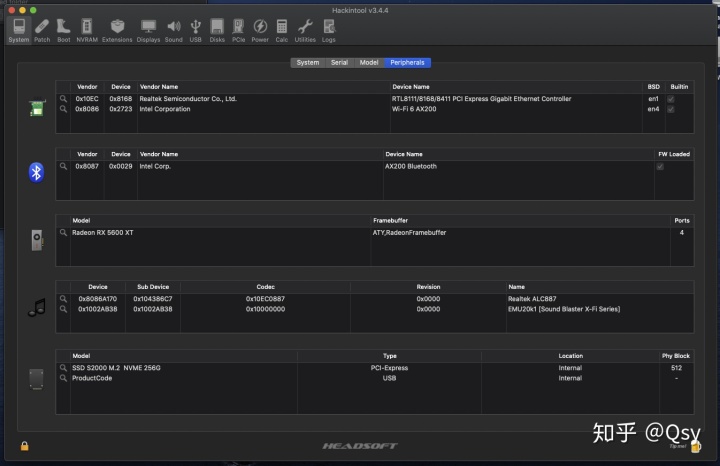Select vendor ID 0x10EC cell

coord(87,99)
